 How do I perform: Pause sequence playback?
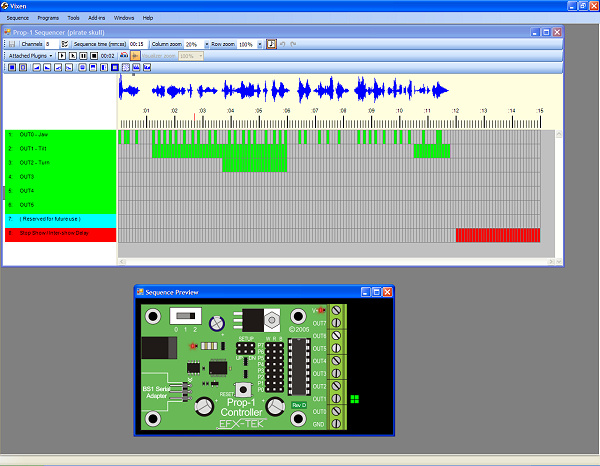point(83,56)
